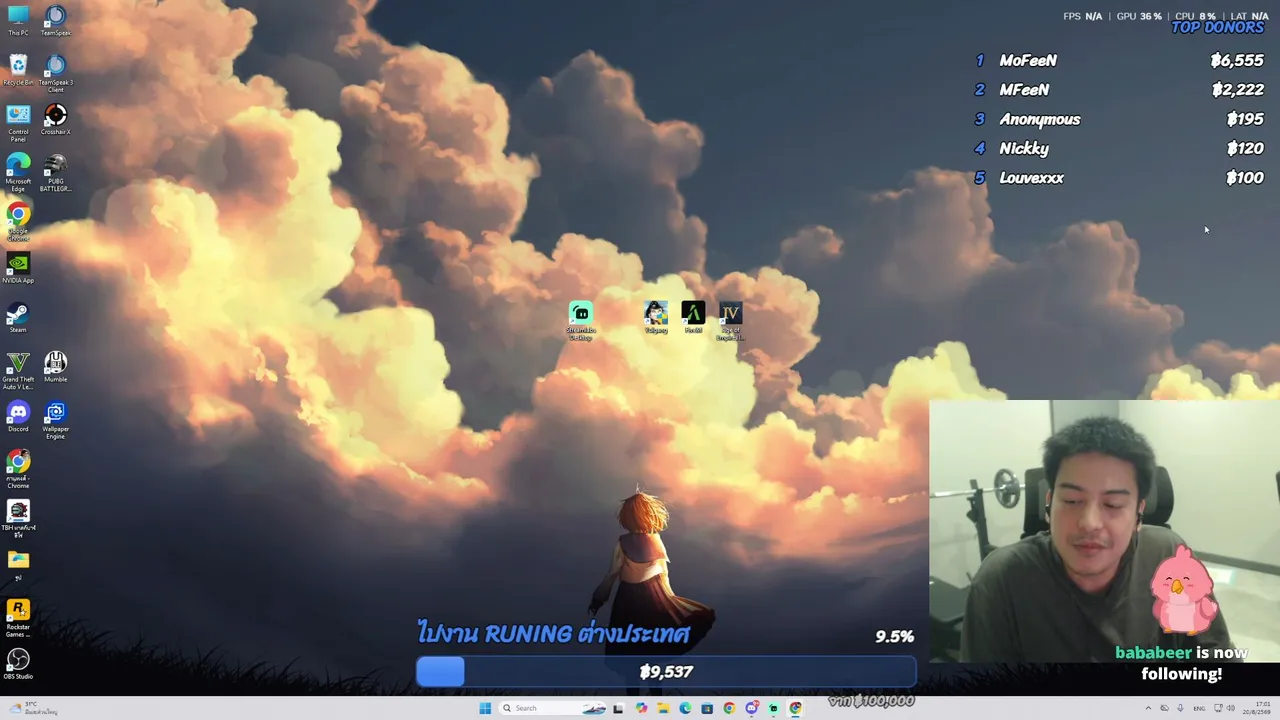The height and width of the screenshot is (720, 1280).
Task: Launch Wallpaper Engine from the desktop
Action: coord(56,419)
